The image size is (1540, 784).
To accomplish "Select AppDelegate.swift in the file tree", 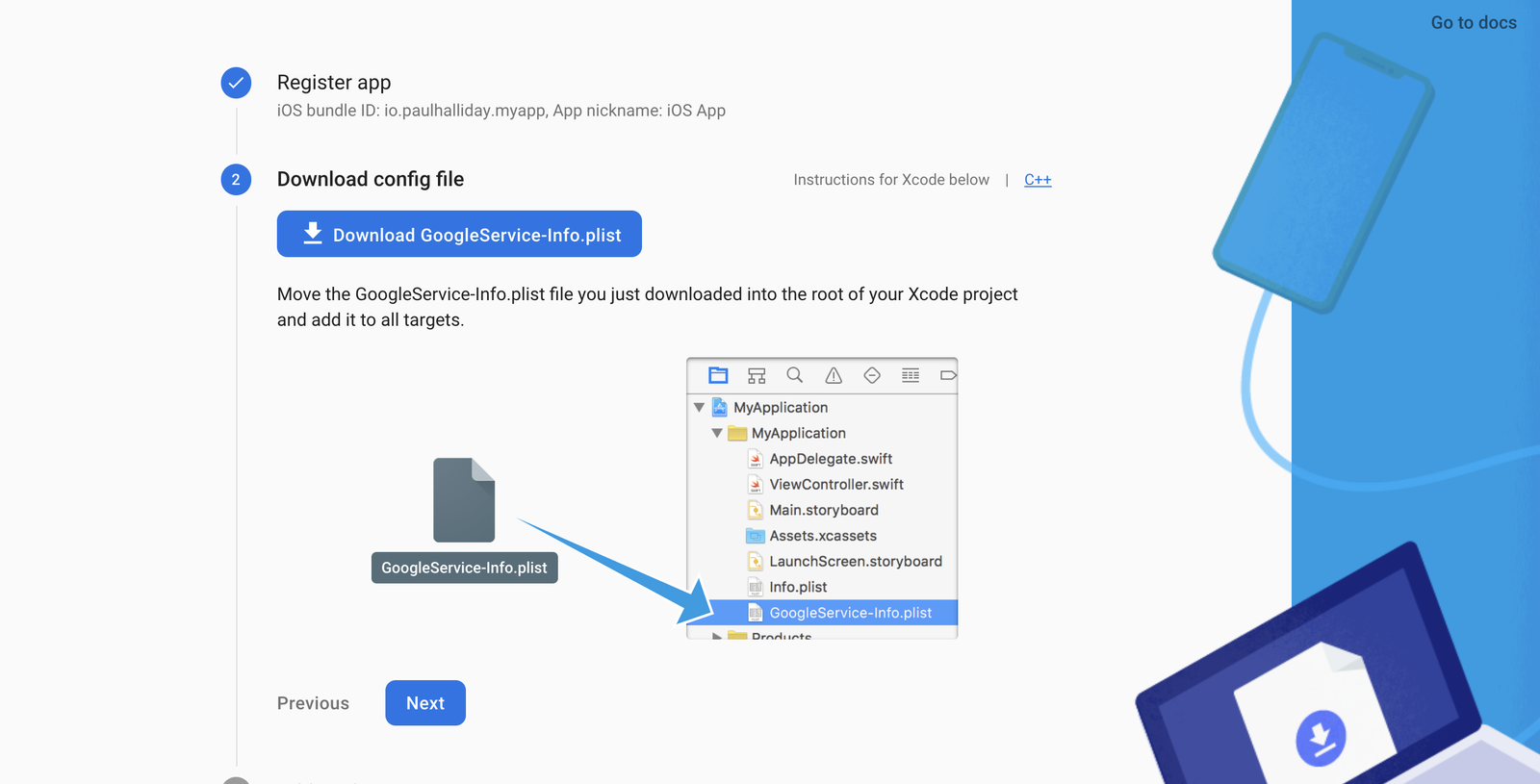I will (830, 459).
